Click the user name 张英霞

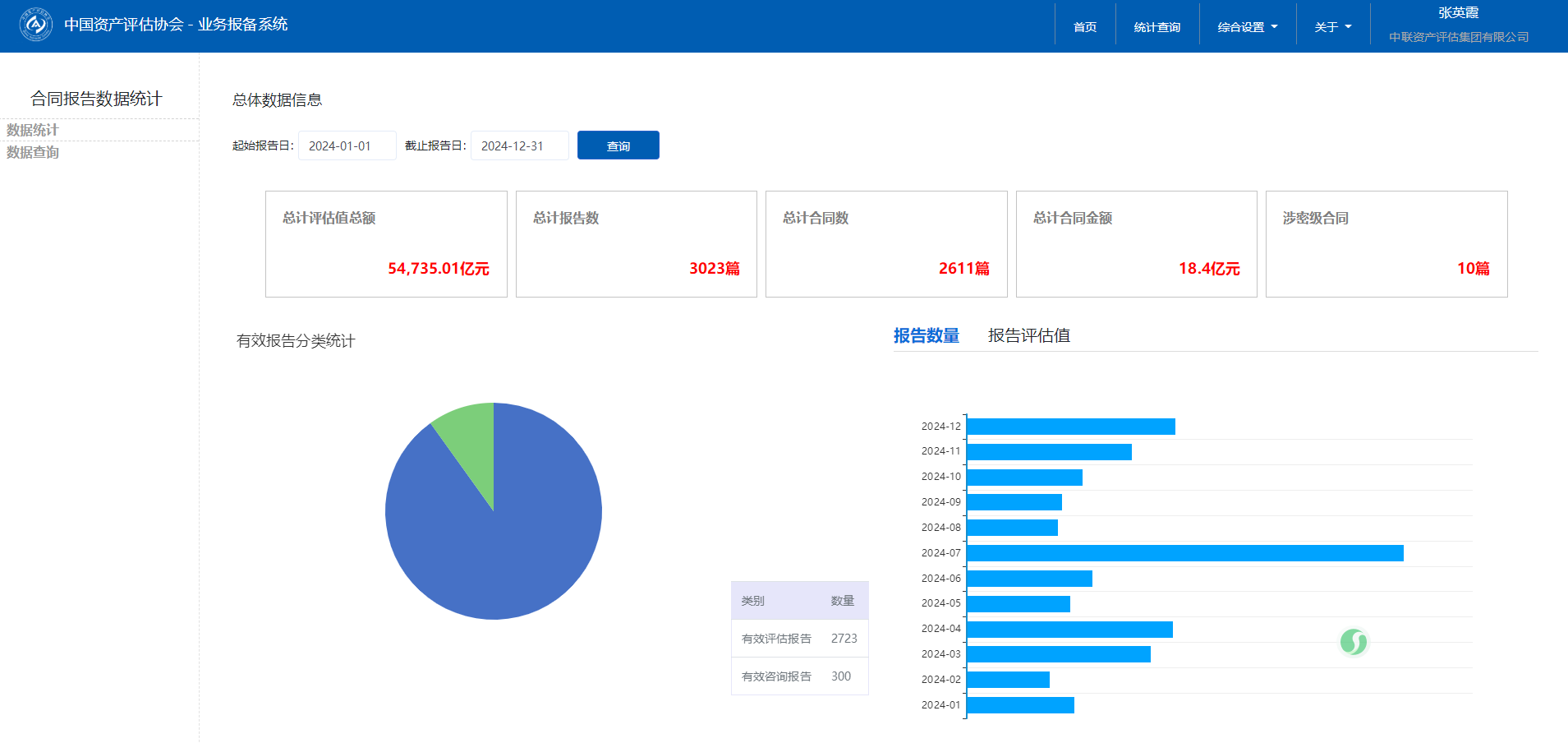coord(1458,13)
